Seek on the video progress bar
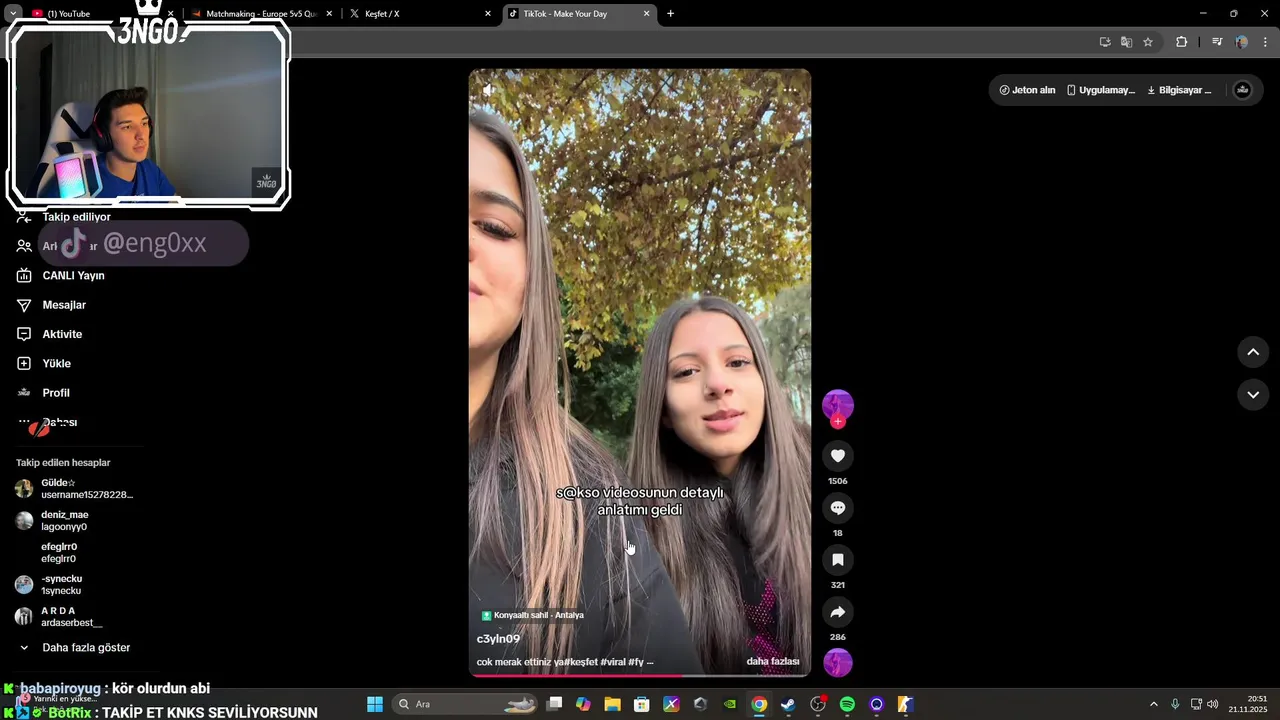 pos(640,675)
